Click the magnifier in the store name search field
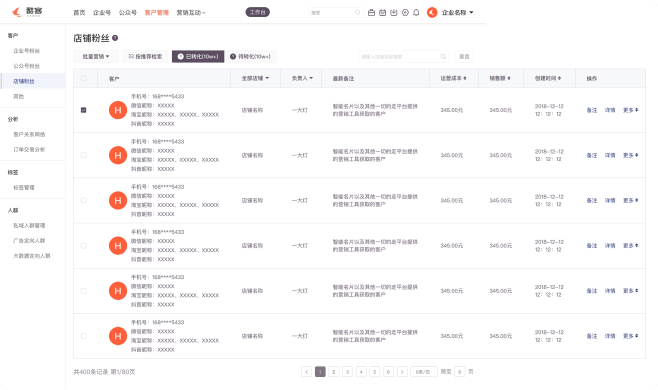 tap(443, 57)
